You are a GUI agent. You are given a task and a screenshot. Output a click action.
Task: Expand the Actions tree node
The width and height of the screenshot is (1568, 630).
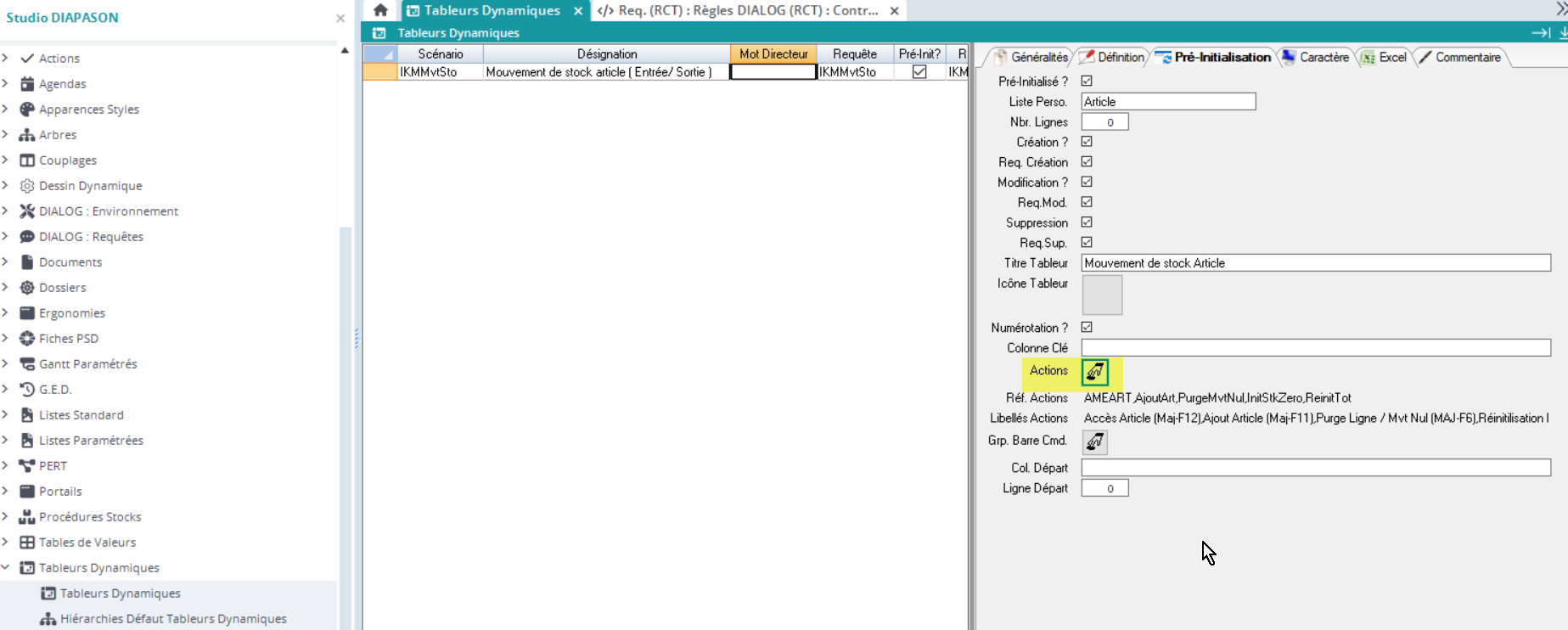tap(6, 58)
